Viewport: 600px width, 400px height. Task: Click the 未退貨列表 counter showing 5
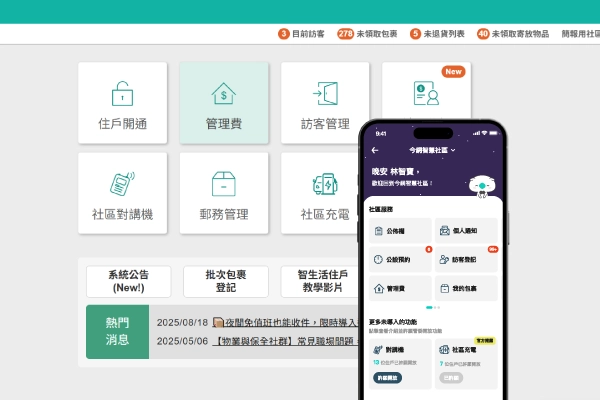click(437, 34)
